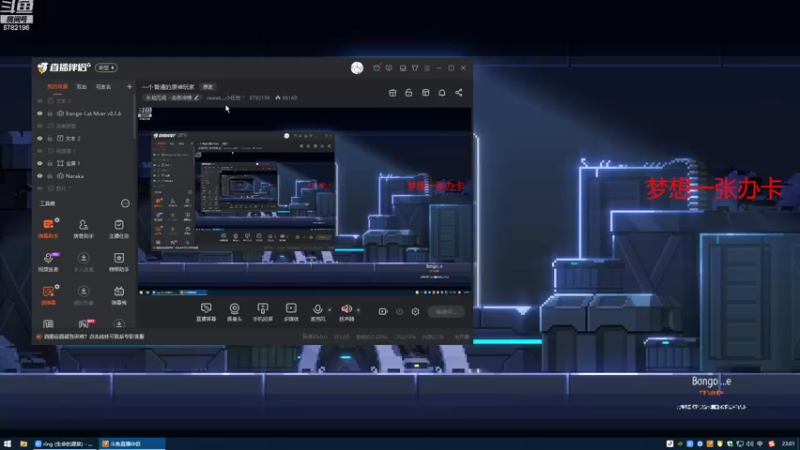The height and width of the screenshot is (450, 800).
Task: Edit the game category via its pencil icon
Action: [x=196, y=97]
